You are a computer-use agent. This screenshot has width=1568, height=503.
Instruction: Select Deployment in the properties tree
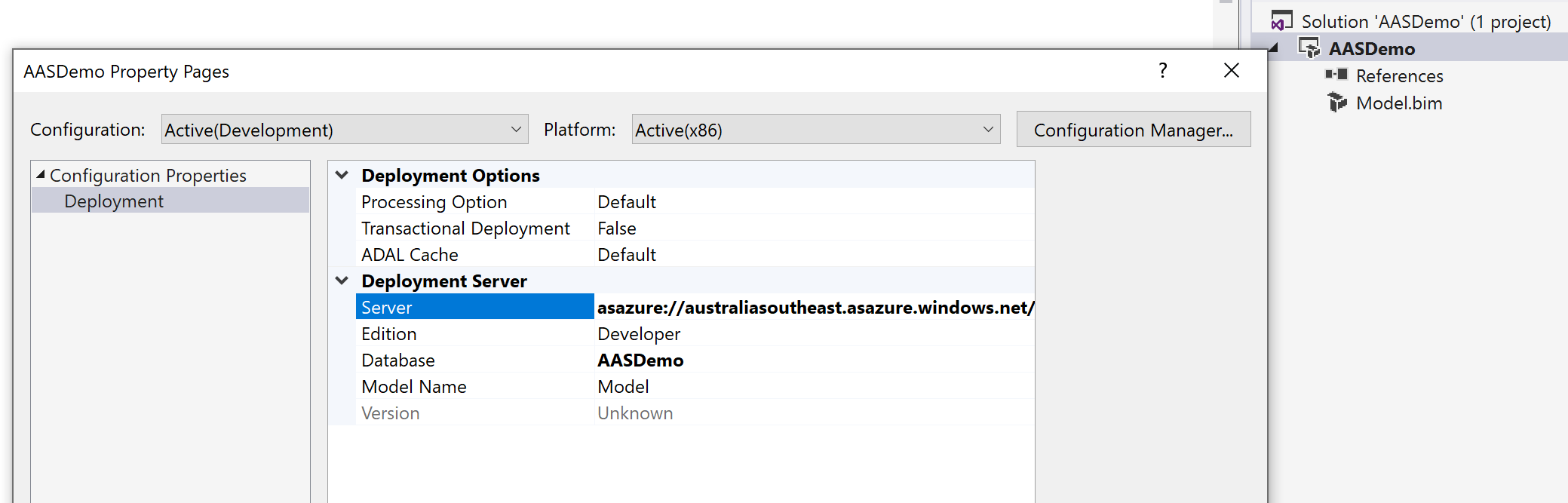coord(114,201)
